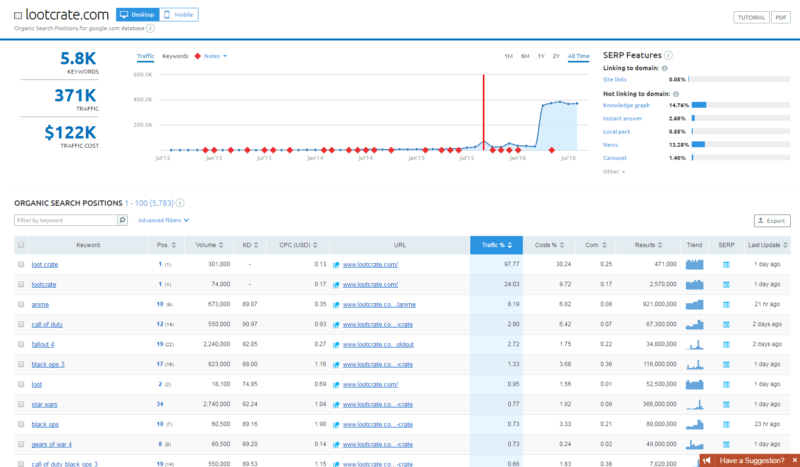
Task: Expand the Advanced filters dropdown
Action: tap(163, 220)
